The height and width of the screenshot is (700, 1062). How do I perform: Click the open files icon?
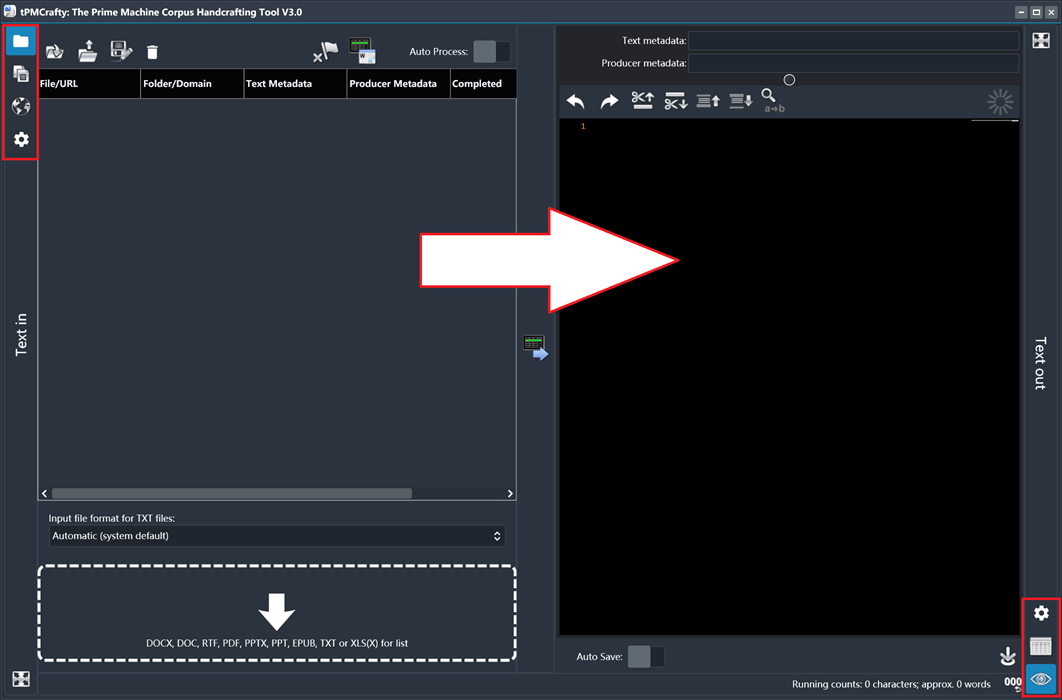(x=55, y=51)
